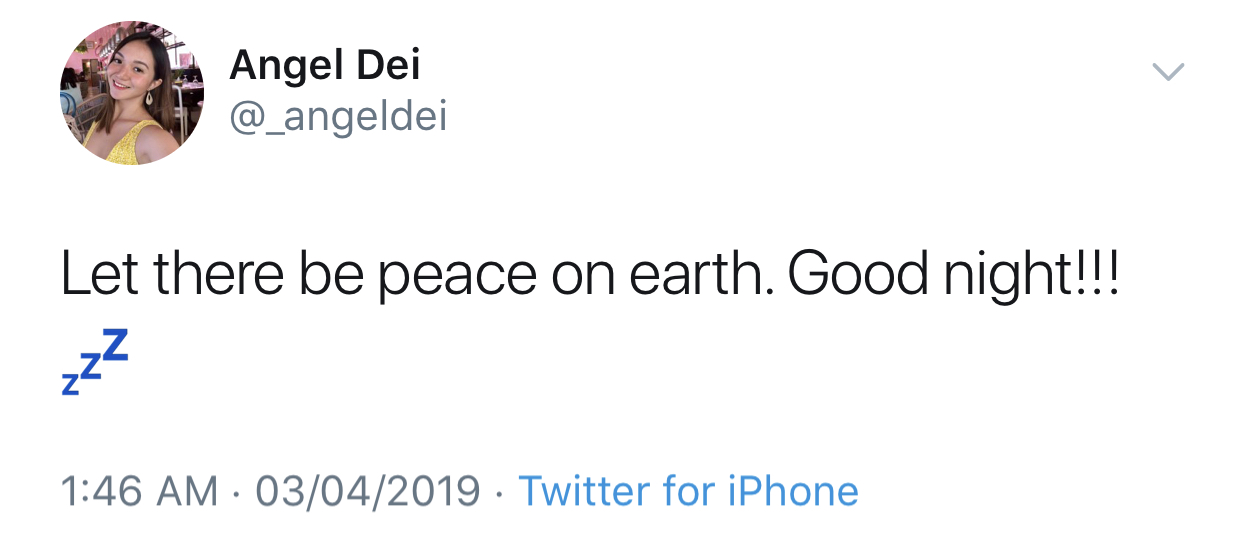This screenshot has width=1242, height=543.
Task: Click the 03/04/2019 tweet date
Action: click(368, 491)
